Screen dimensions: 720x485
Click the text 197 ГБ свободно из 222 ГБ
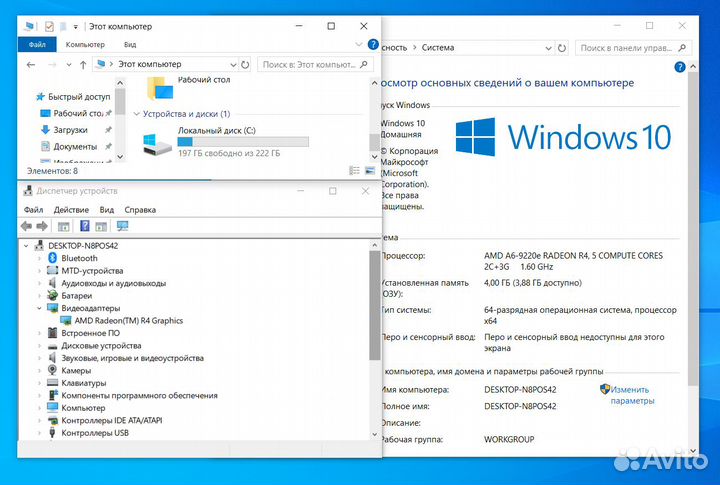point(229,153)
